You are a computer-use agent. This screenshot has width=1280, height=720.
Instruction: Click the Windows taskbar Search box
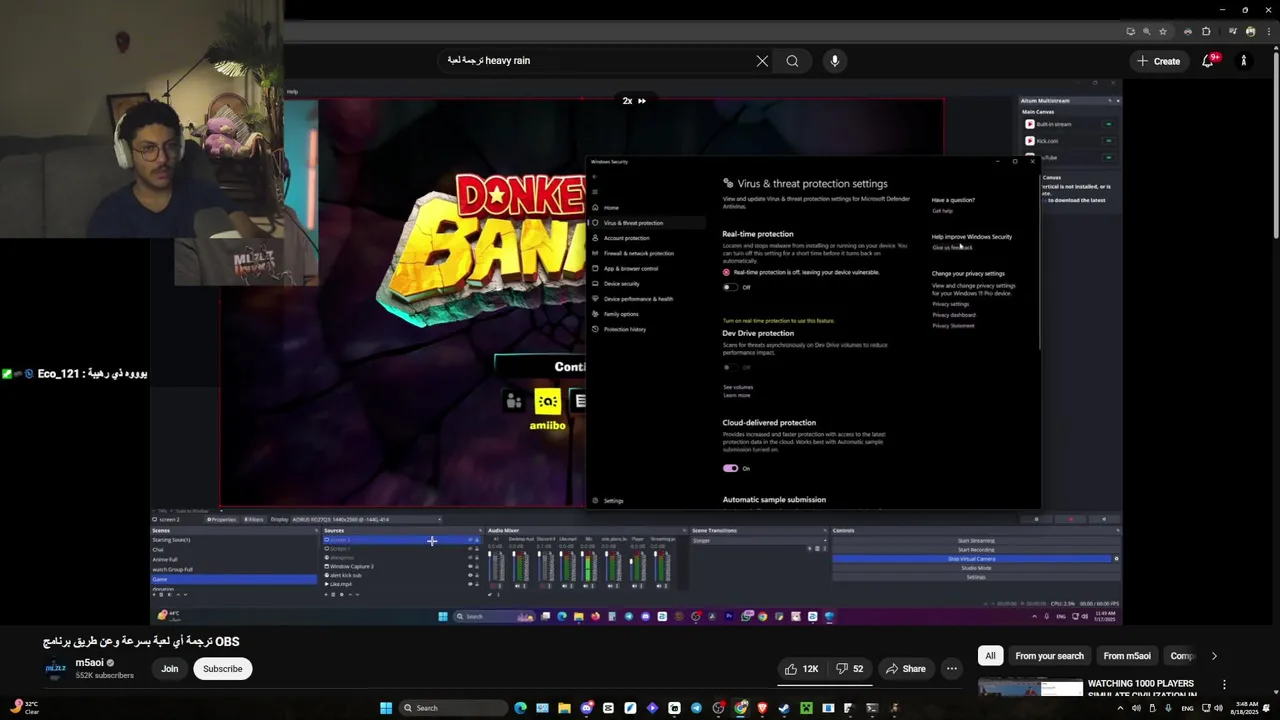(x=452, y=708)
